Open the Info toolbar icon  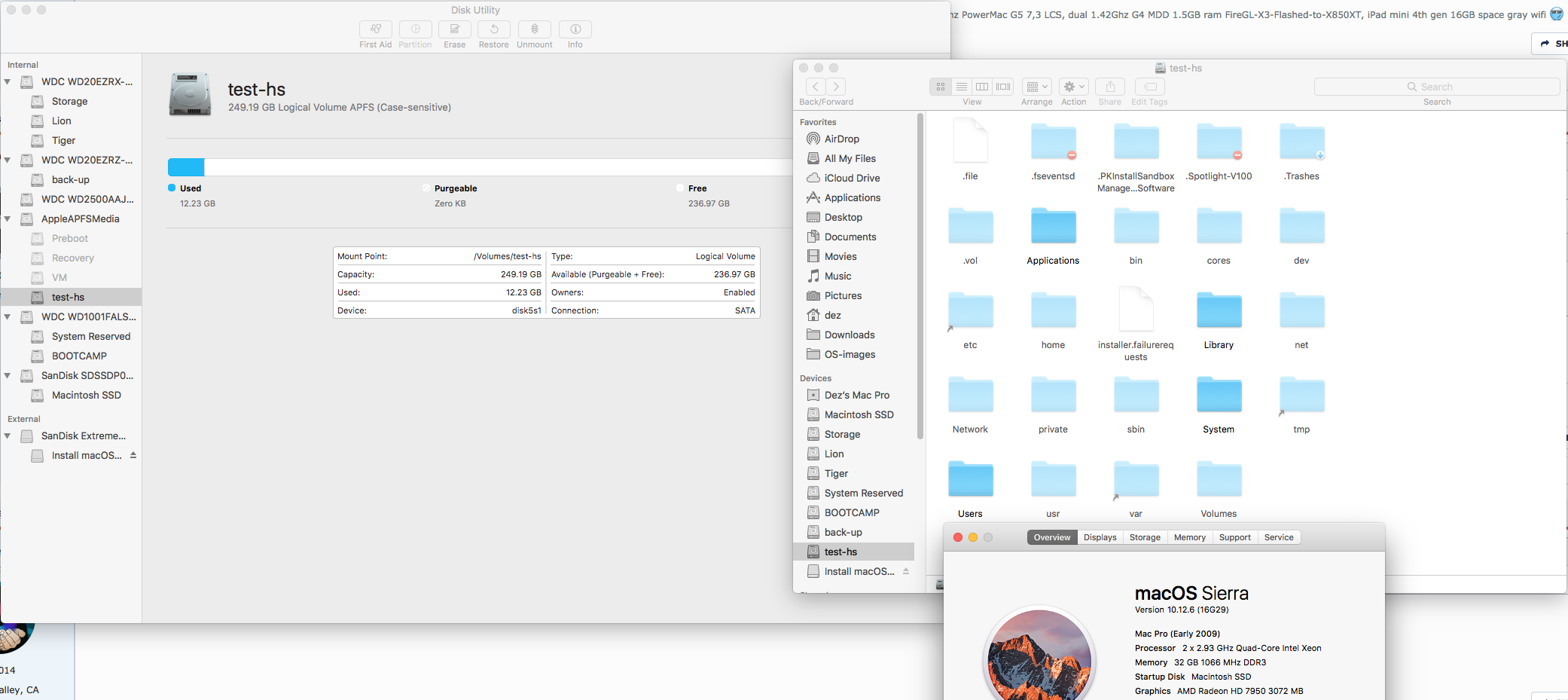pyautogui.click(x=575, y=29)
